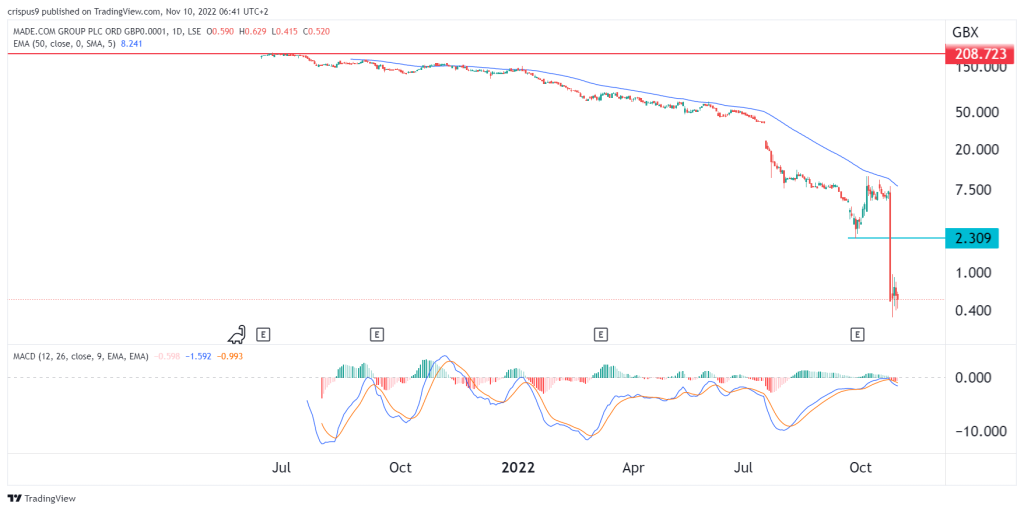The width and height of the screenshot is (1024, 511).
Task: Click the GBX currency label
Action: point(965,31)
